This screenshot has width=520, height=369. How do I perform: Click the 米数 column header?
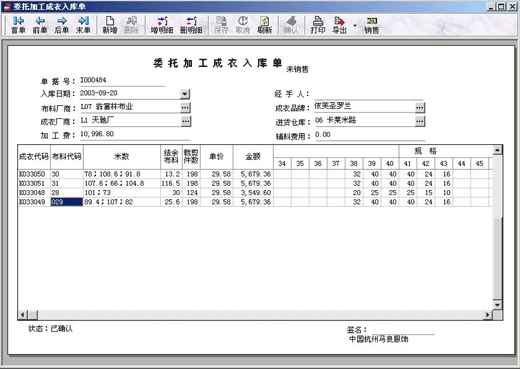click(122, 157)
